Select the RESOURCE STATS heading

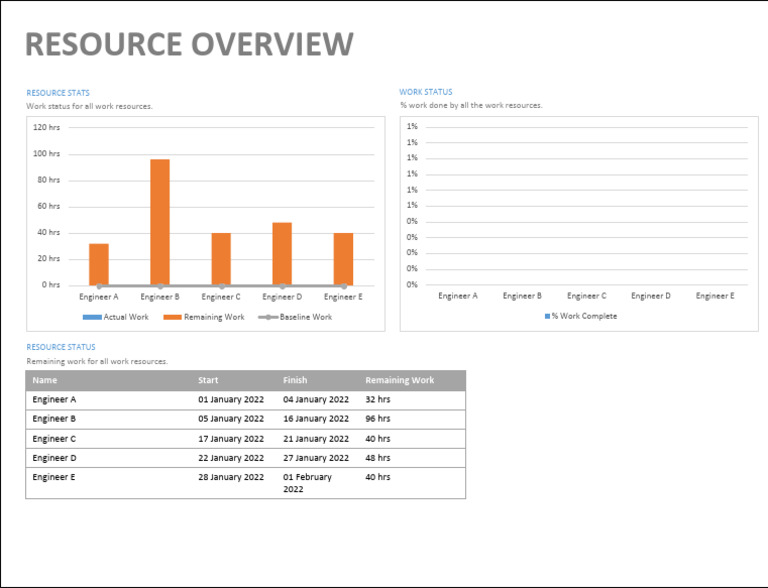58,93
